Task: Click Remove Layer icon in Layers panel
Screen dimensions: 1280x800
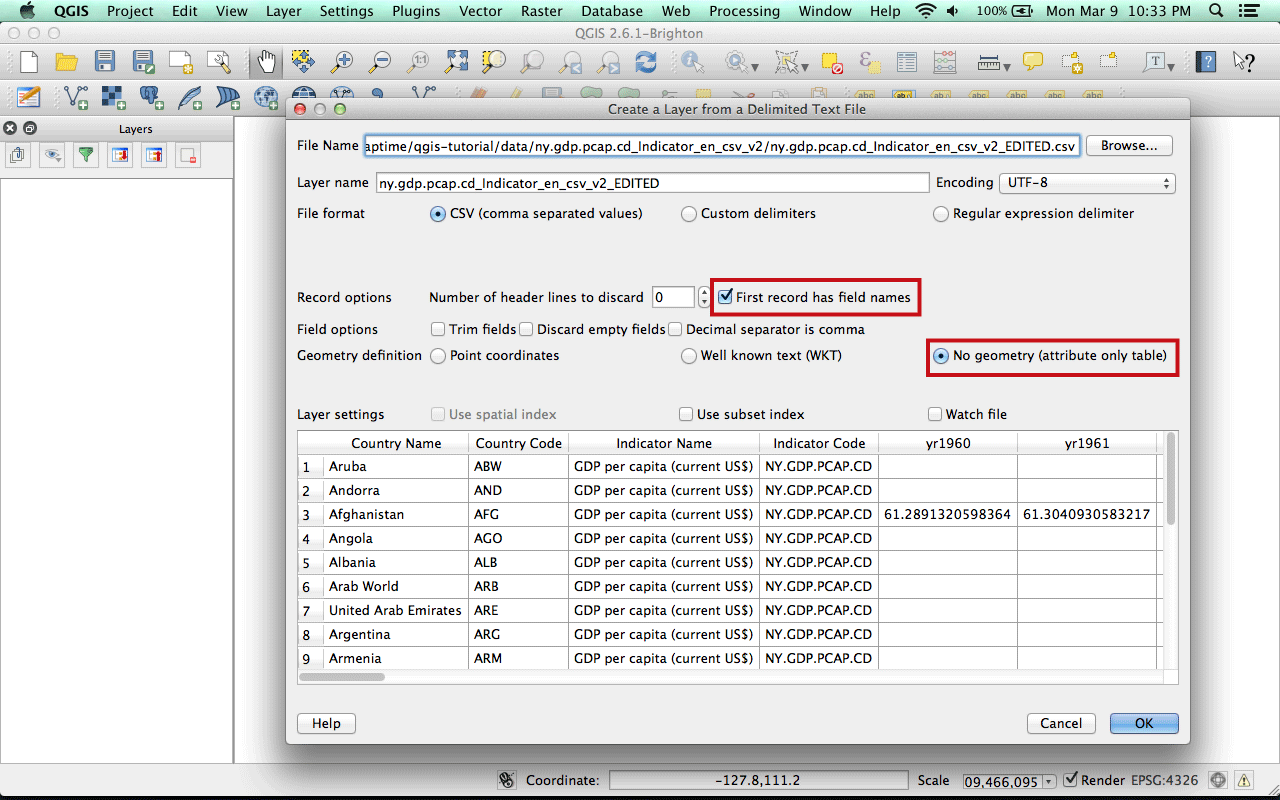Action: [188, 155]
